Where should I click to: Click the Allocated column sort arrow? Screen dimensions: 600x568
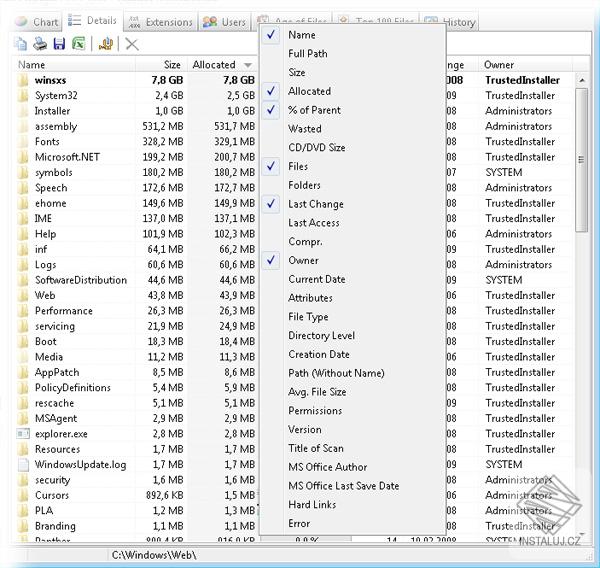247,65
